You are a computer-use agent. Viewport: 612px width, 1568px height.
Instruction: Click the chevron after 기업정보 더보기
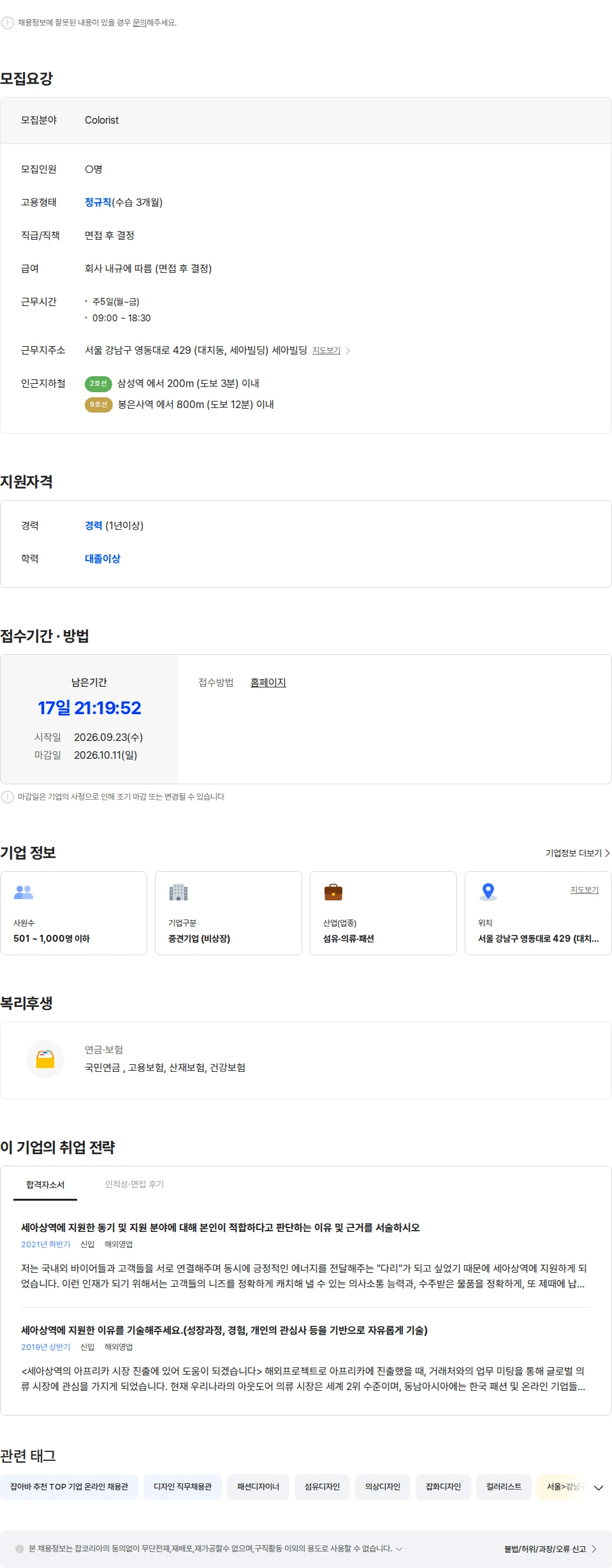point(607,853)
